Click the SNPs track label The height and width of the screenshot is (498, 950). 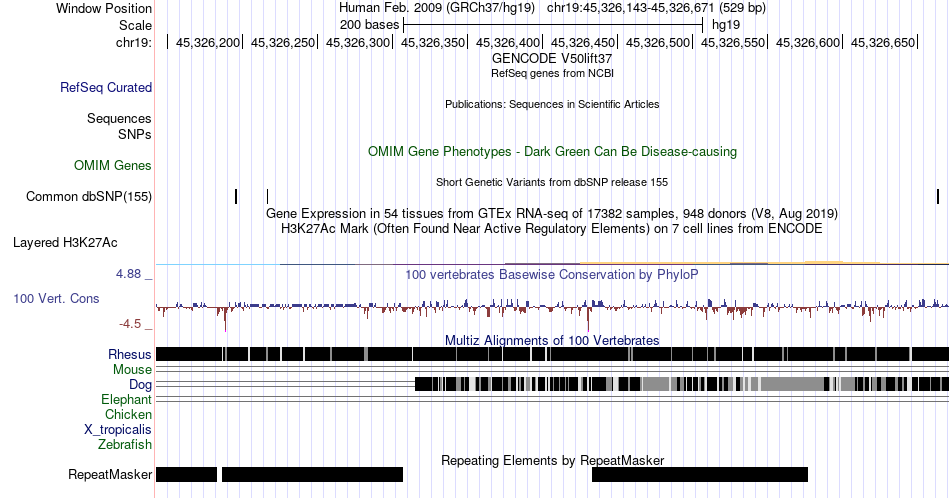[135, 134]
